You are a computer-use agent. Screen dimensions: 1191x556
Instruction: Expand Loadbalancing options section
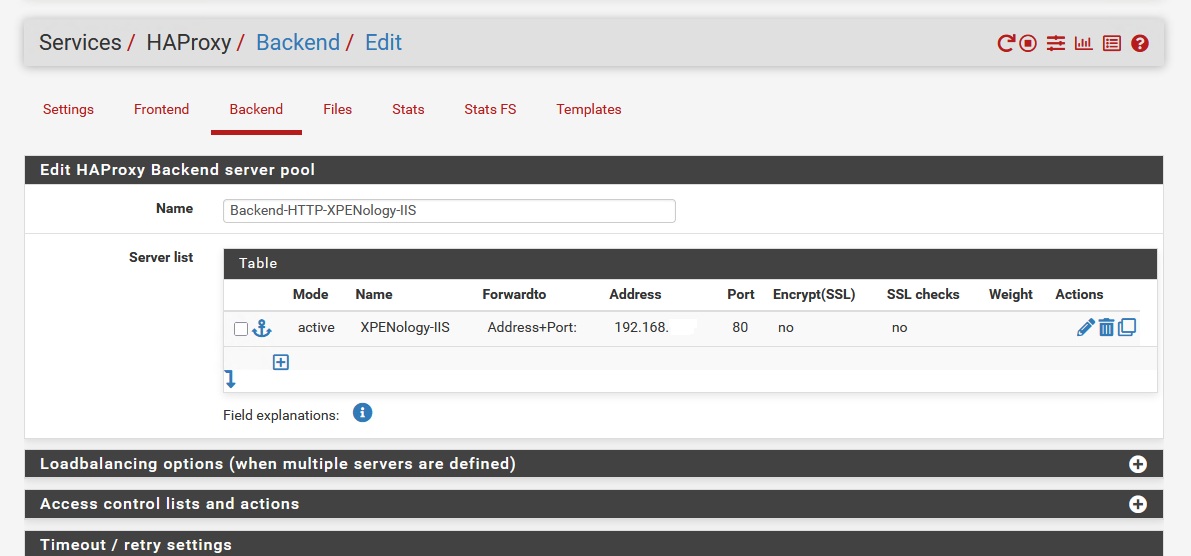tap(1137, 464)
